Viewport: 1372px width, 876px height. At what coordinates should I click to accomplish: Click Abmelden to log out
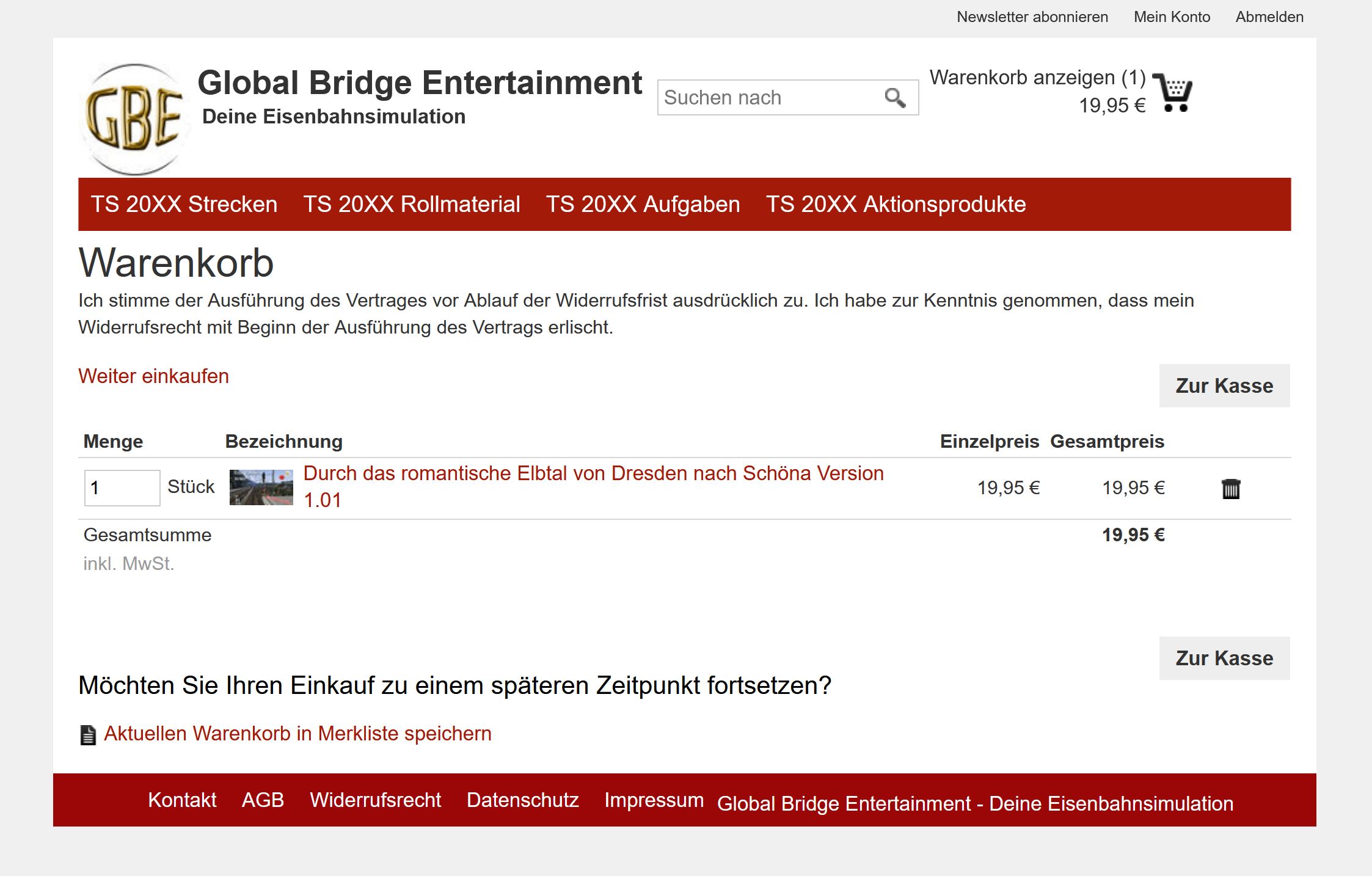pos(1269,17)
